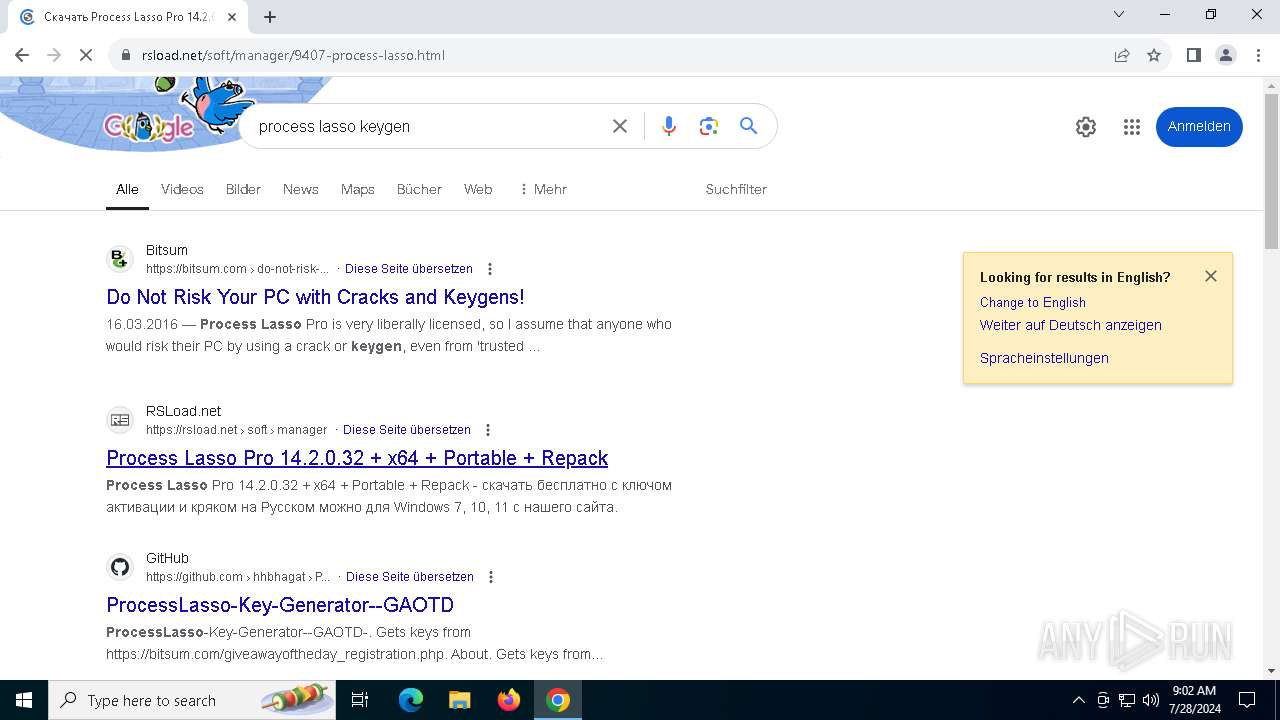Open Google quick settings gear

[x=1086, y=127]
